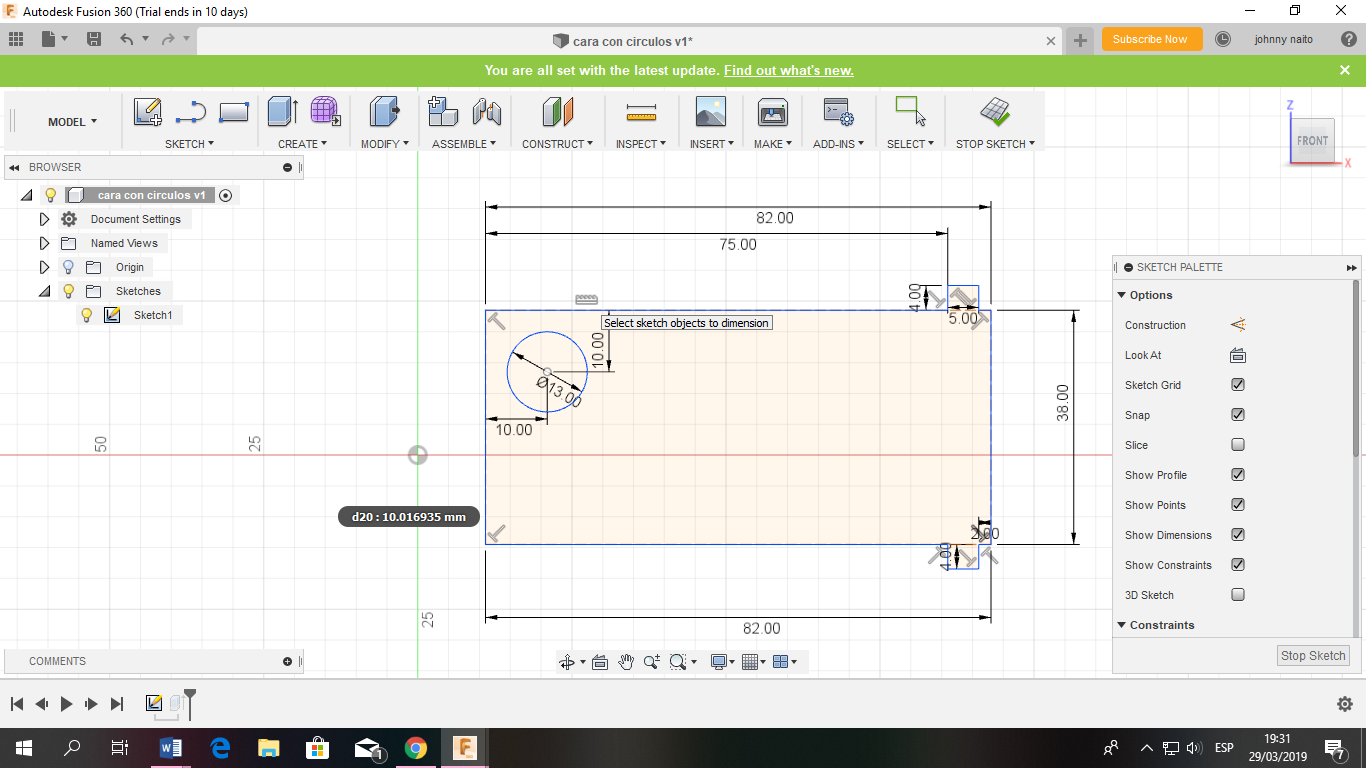Viewport: 1366px width, 768px height.
Task: Toggle the Show Dimensions checkbox
Action: coord(1238,535)
